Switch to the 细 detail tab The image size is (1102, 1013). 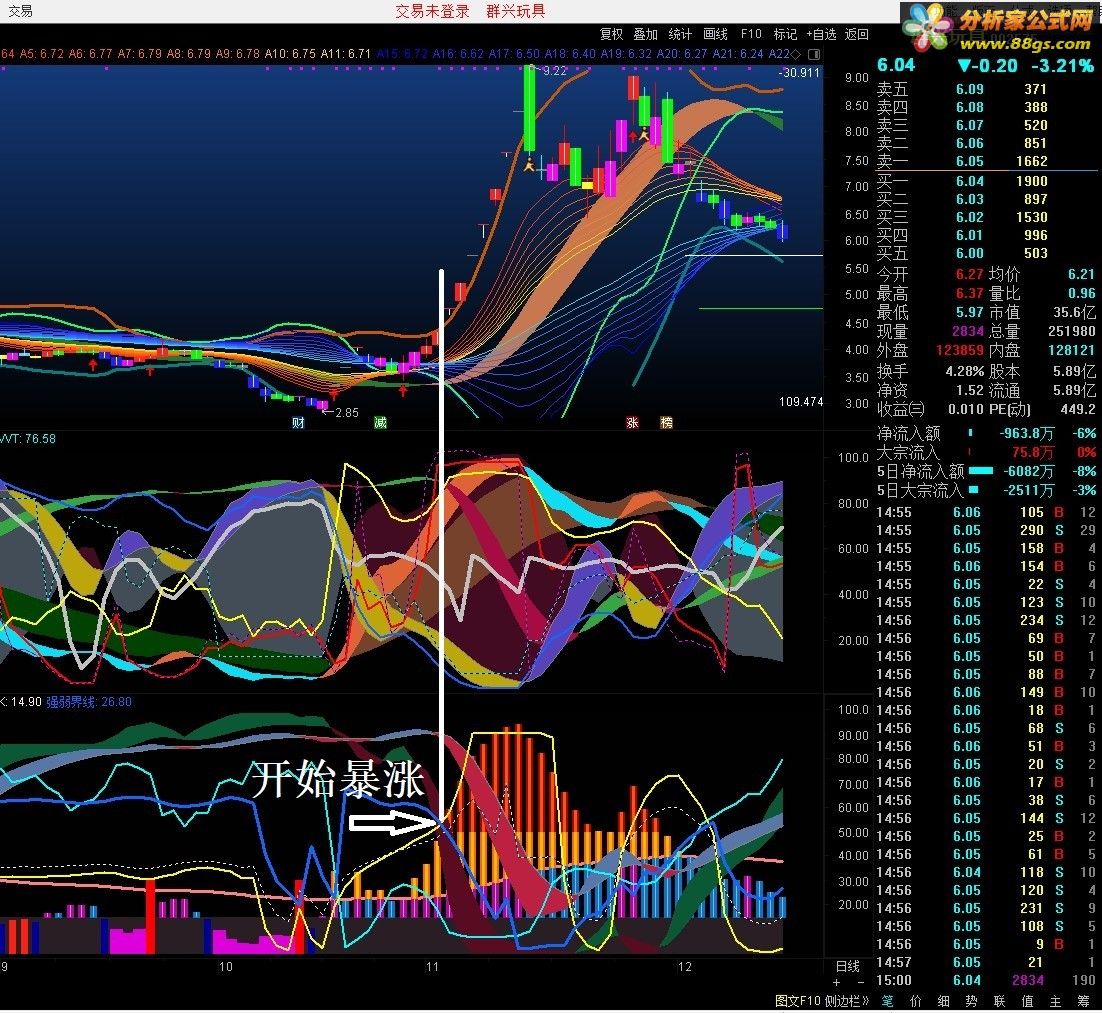click(x=943, y=1000)
